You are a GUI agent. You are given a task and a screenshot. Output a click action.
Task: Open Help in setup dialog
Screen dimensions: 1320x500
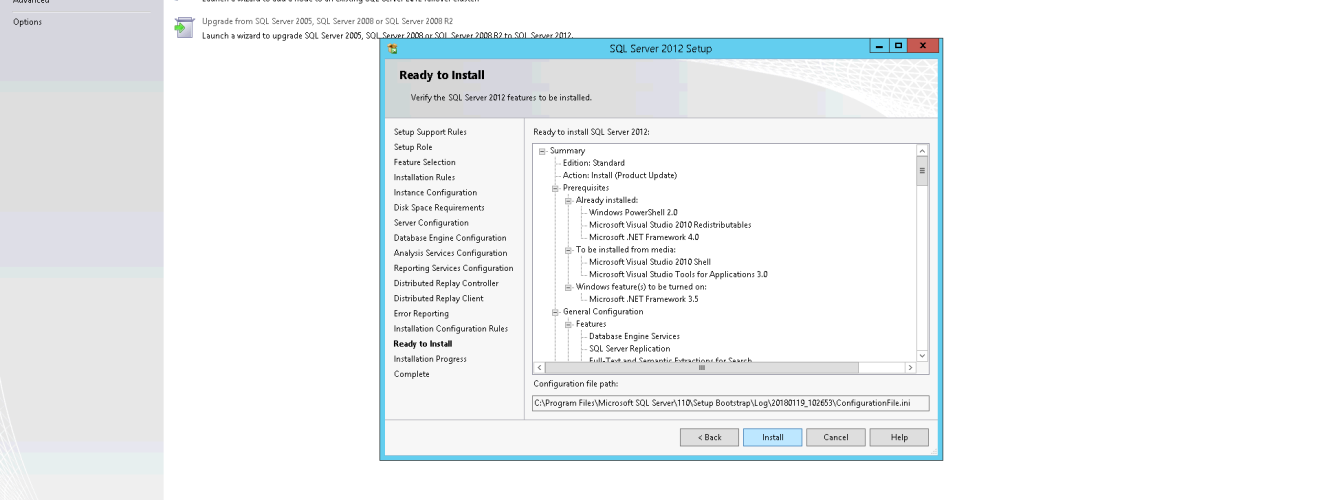(899, 438)
